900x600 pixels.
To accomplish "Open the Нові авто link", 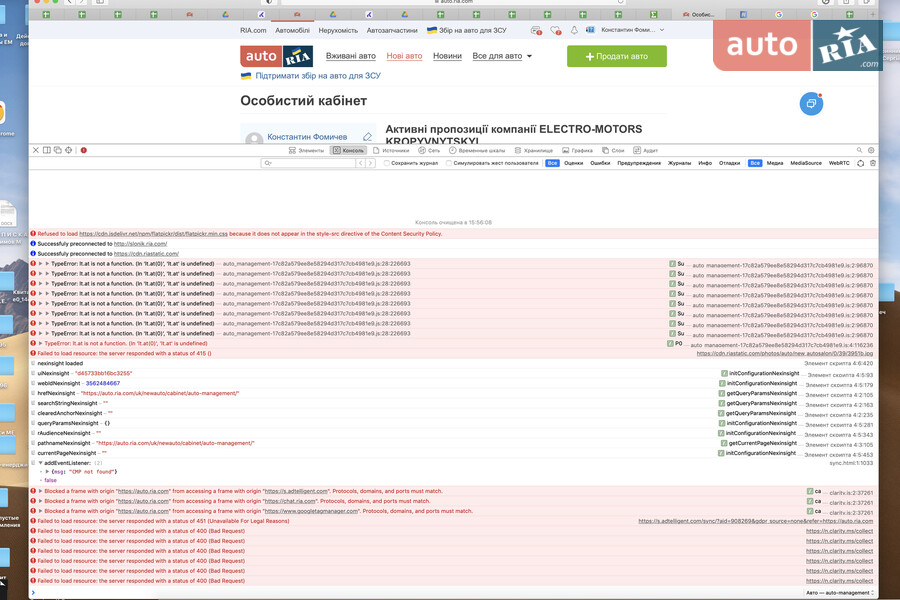I will [x=404, y=56].
